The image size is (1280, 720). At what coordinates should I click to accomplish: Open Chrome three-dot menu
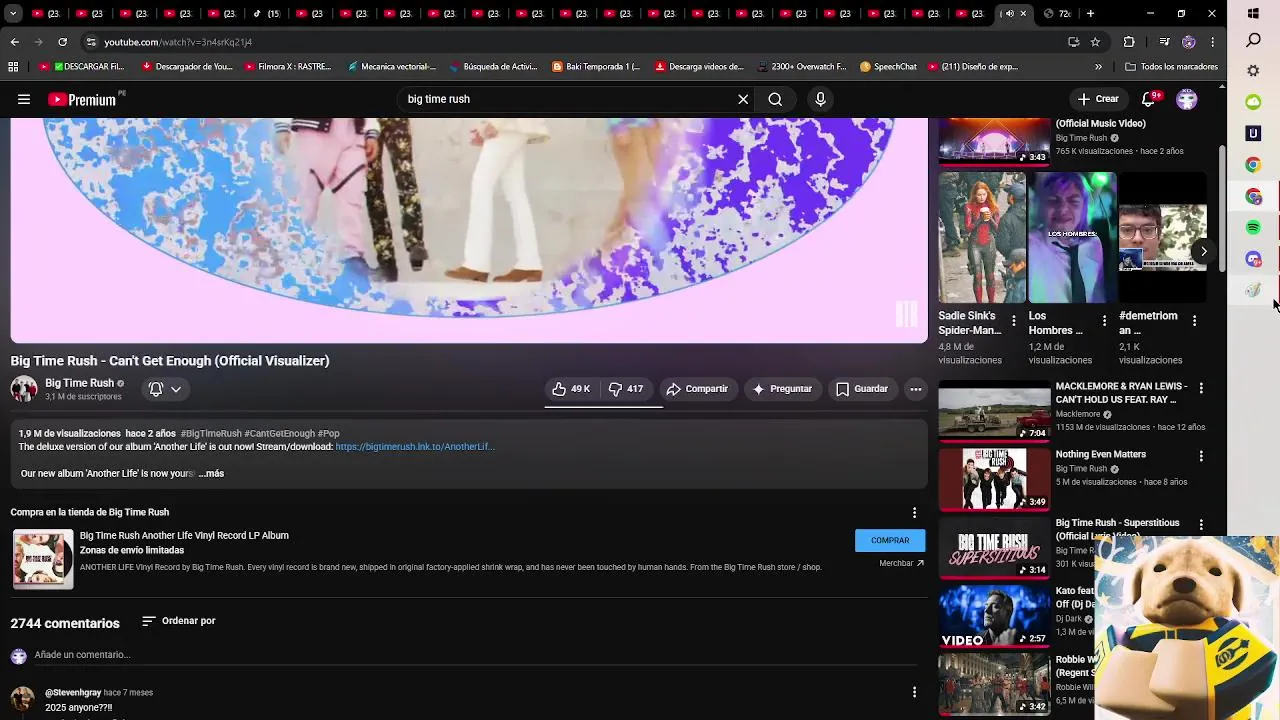[x=1212, y=42]
